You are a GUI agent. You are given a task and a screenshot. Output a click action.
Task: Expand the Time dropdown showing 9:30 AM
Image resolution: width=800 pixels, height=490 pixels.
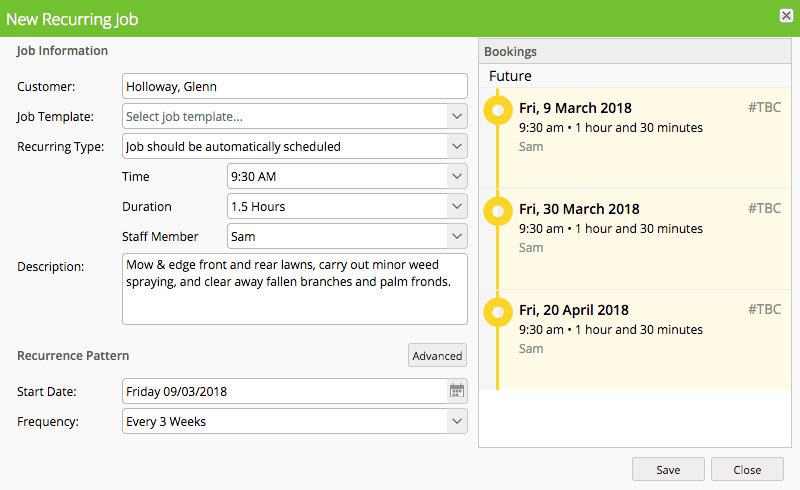(x=456, y=176)
